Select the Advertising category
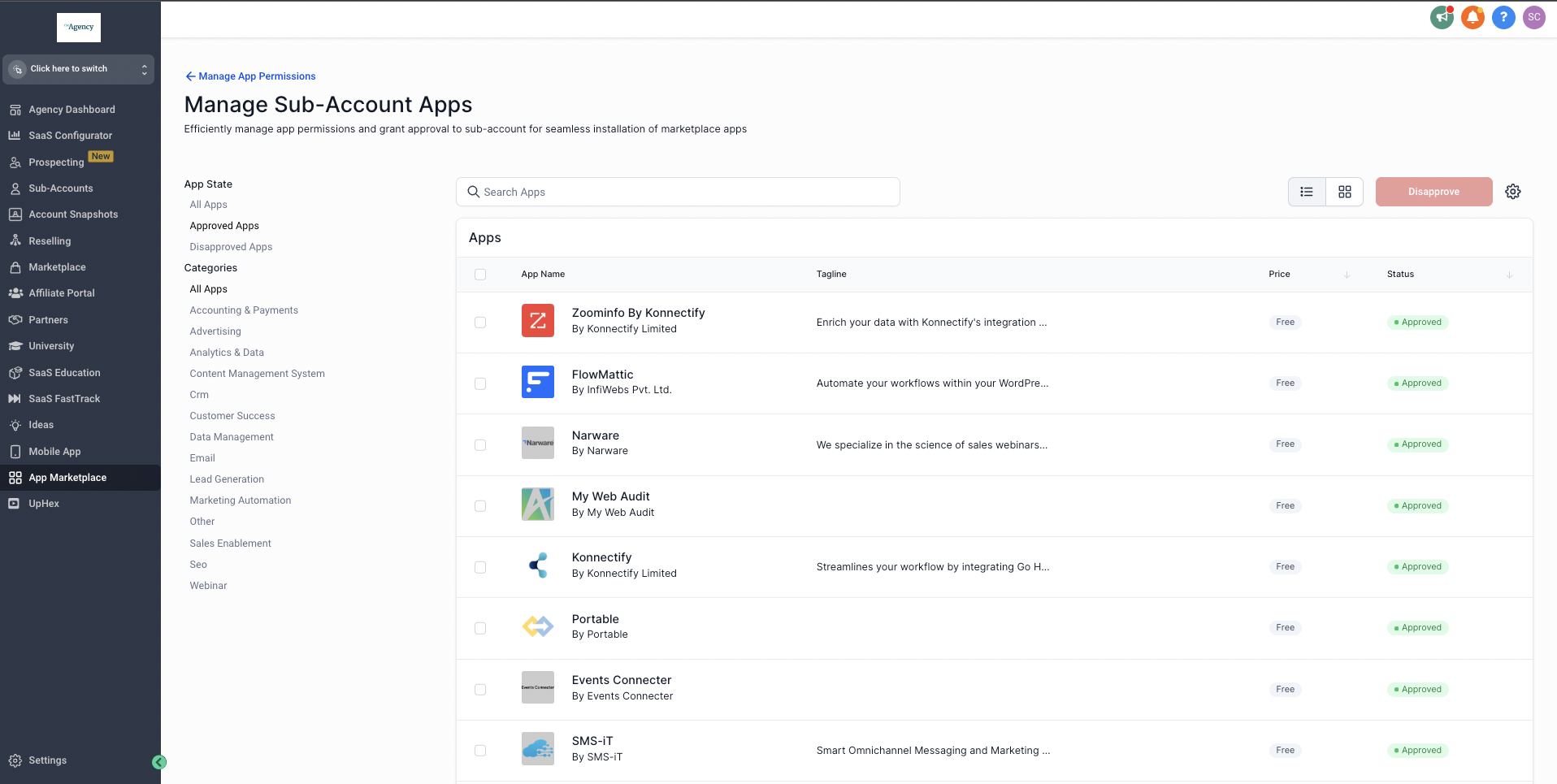This screenshot has height=784, width=1557. (215, 331)
